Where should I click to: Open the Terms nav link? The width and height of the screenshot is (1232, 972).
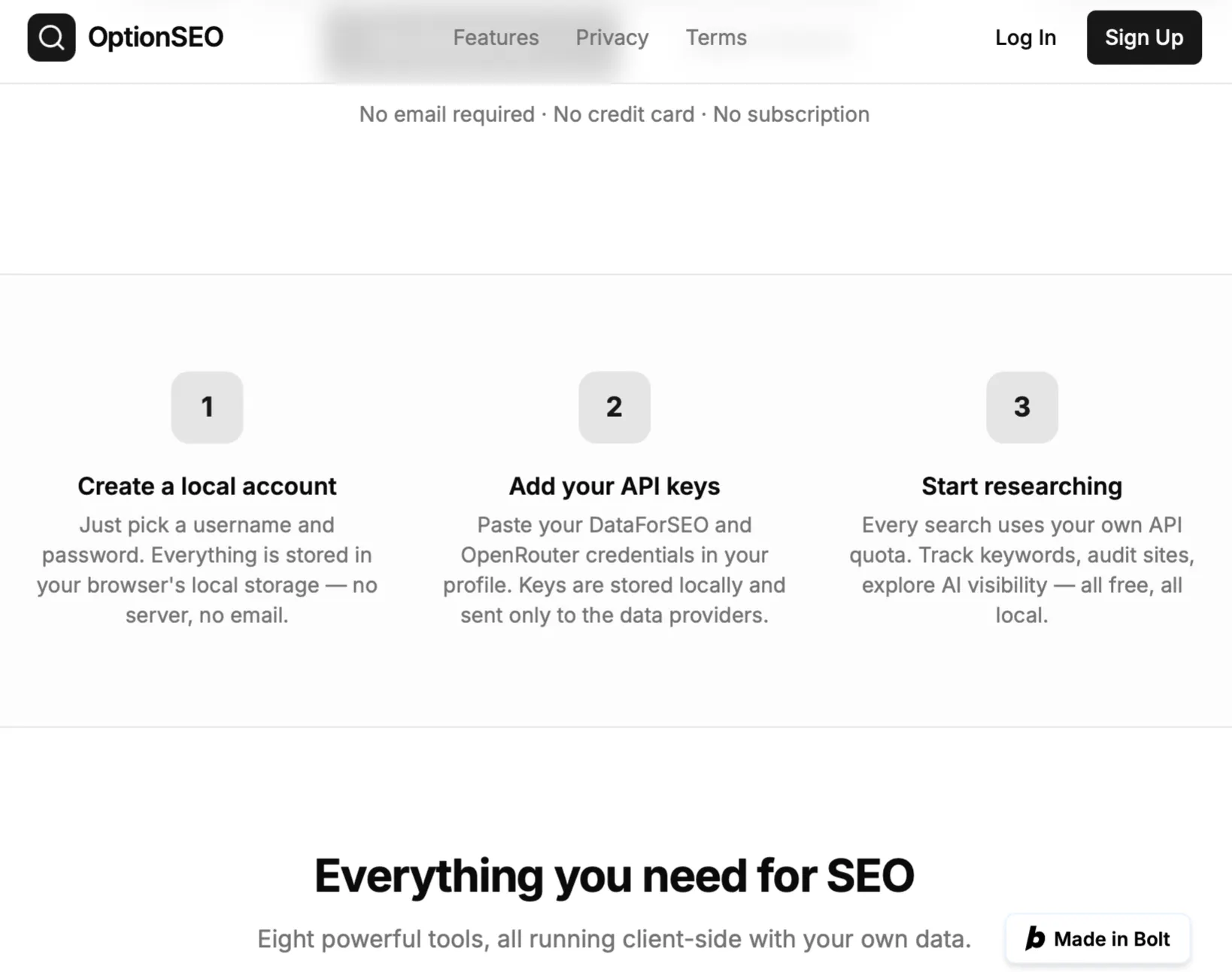[716, 38]
